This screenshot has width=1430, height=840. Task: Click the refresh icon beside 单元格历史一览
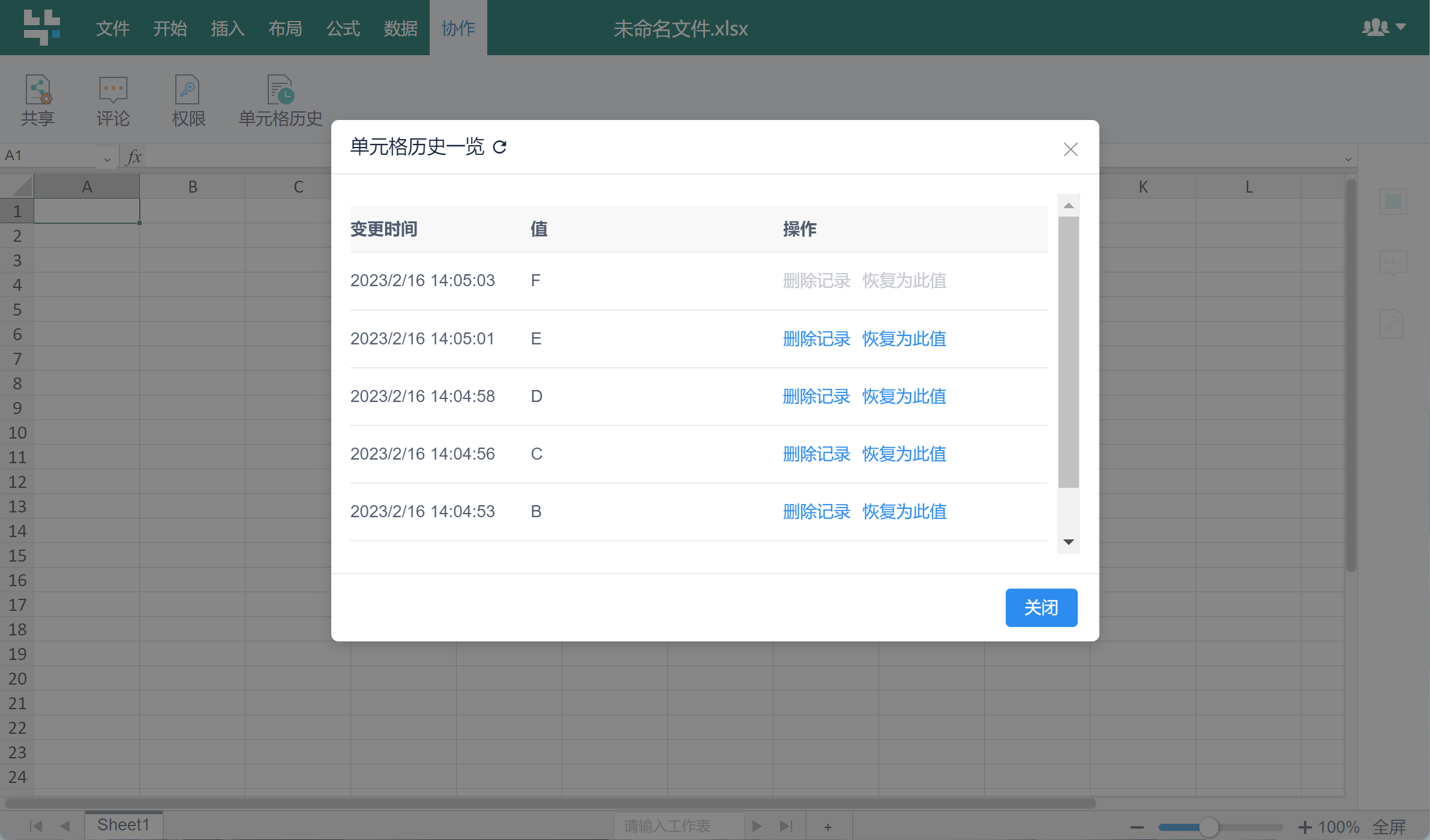(x=500, y=147)
